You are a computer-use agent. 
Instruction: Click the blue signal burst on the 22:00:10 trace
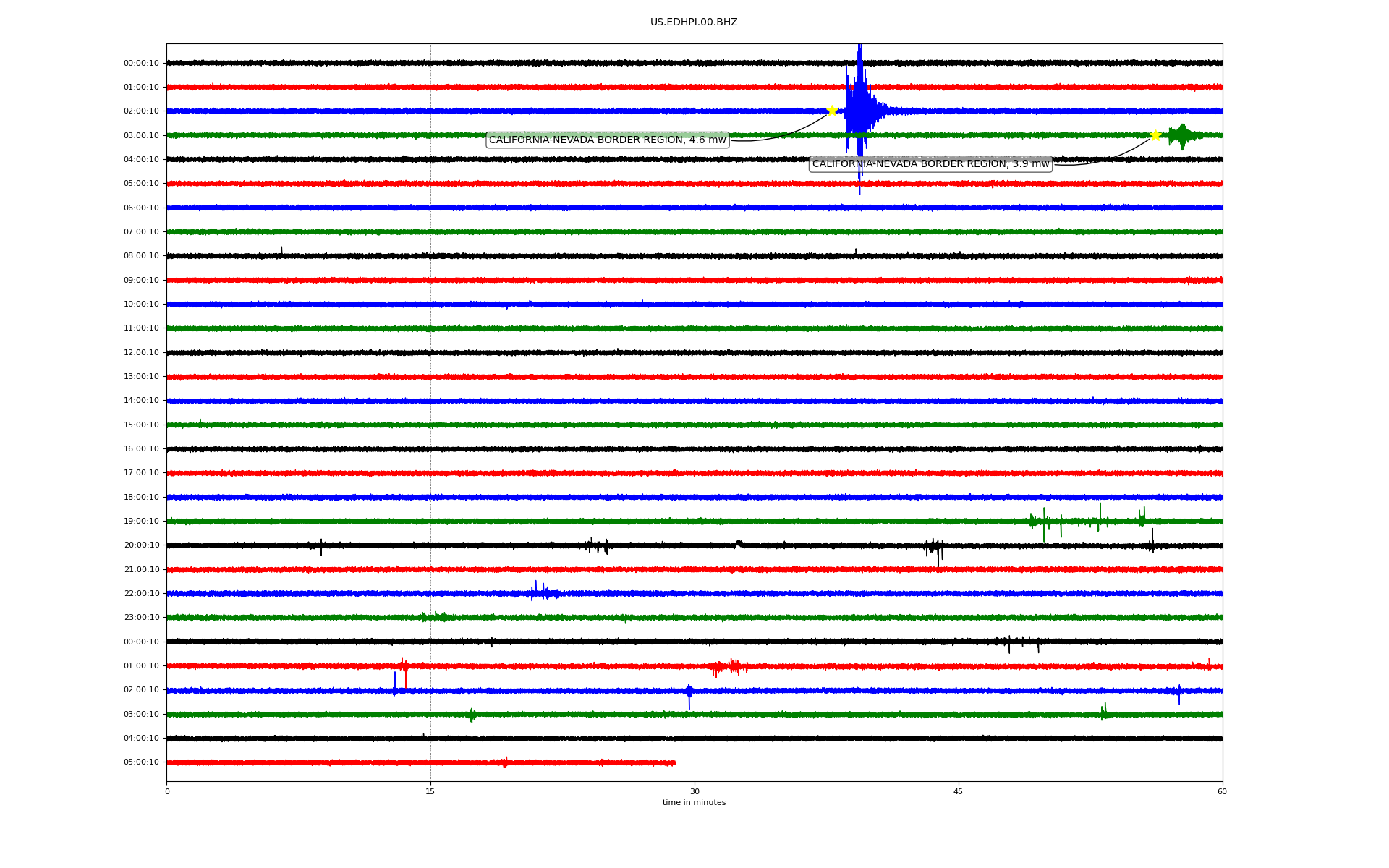click(544, 592)
